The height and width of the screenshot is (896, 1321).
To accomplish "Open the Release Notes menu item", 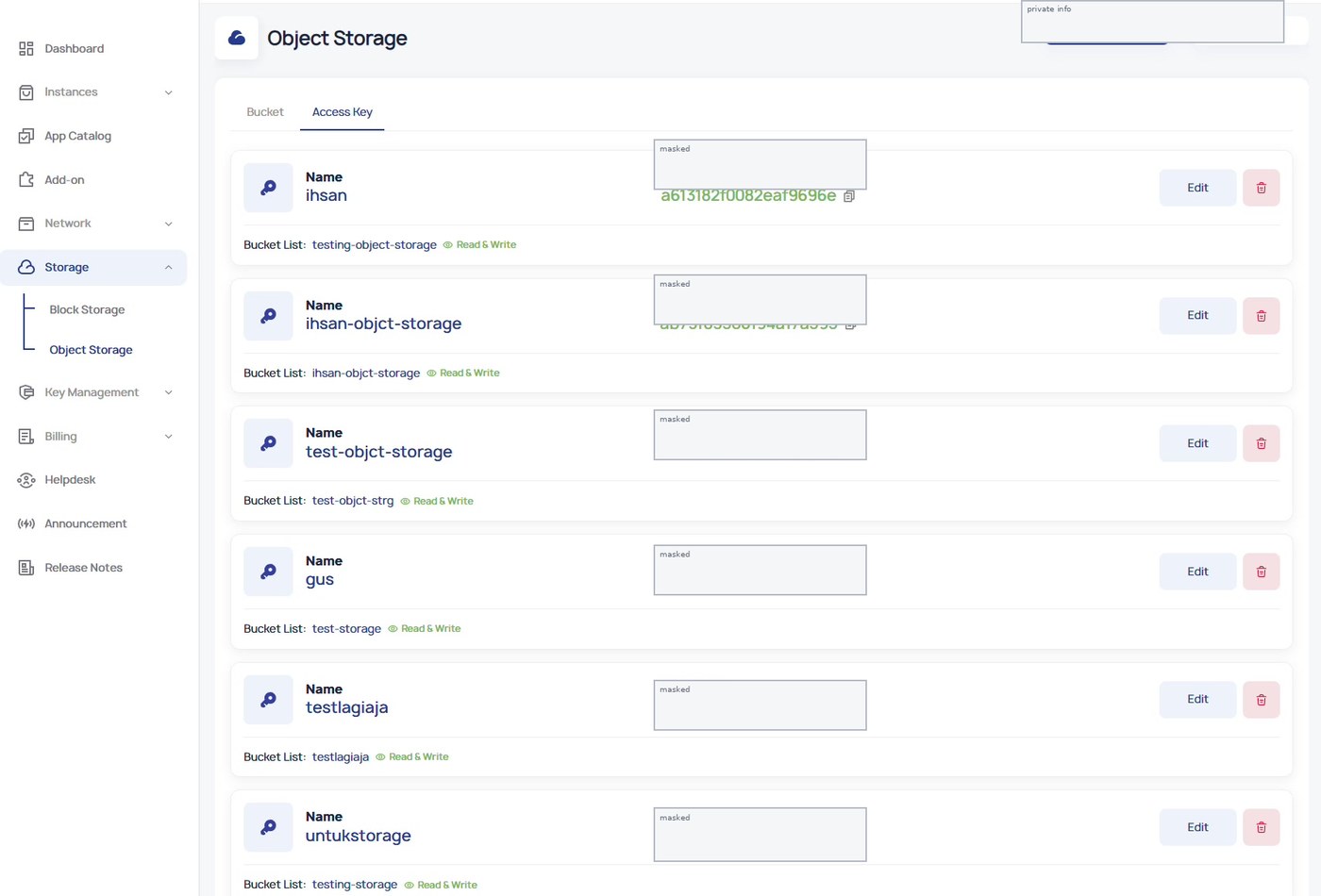I will click(83, 568).
